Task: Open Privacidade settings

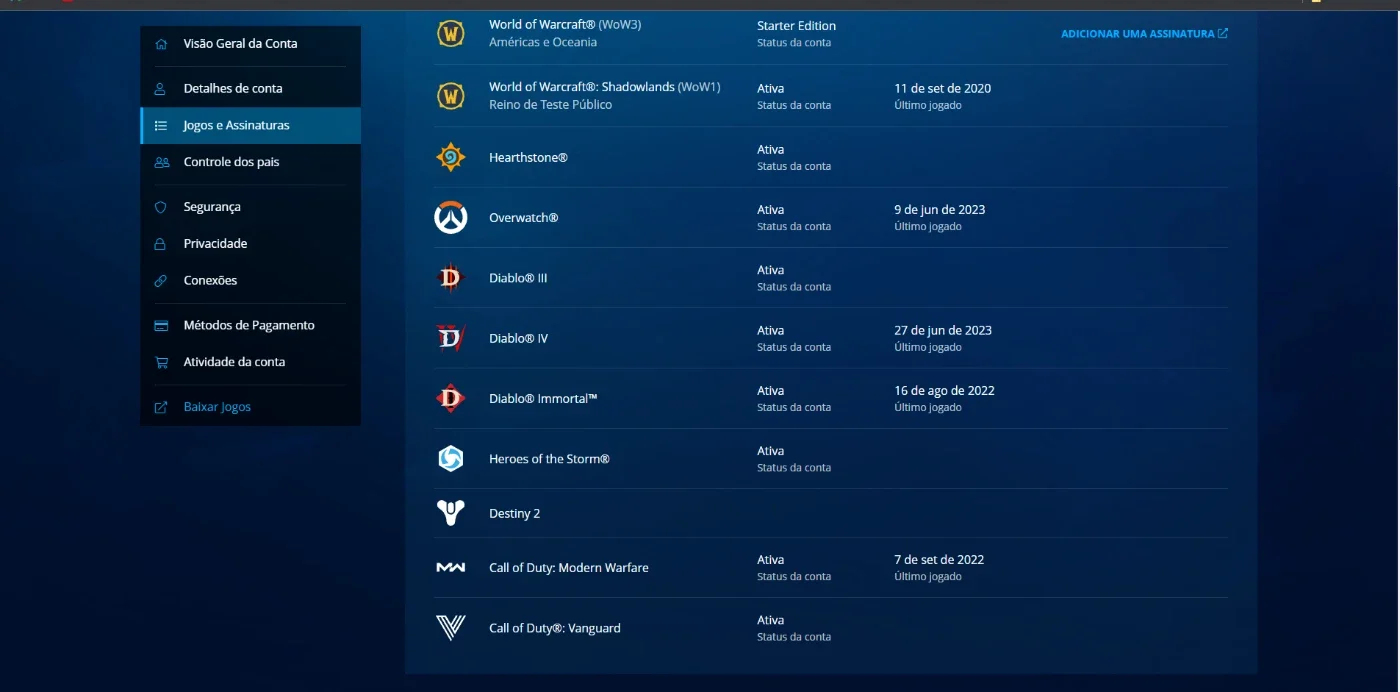Action: (215, 244)
